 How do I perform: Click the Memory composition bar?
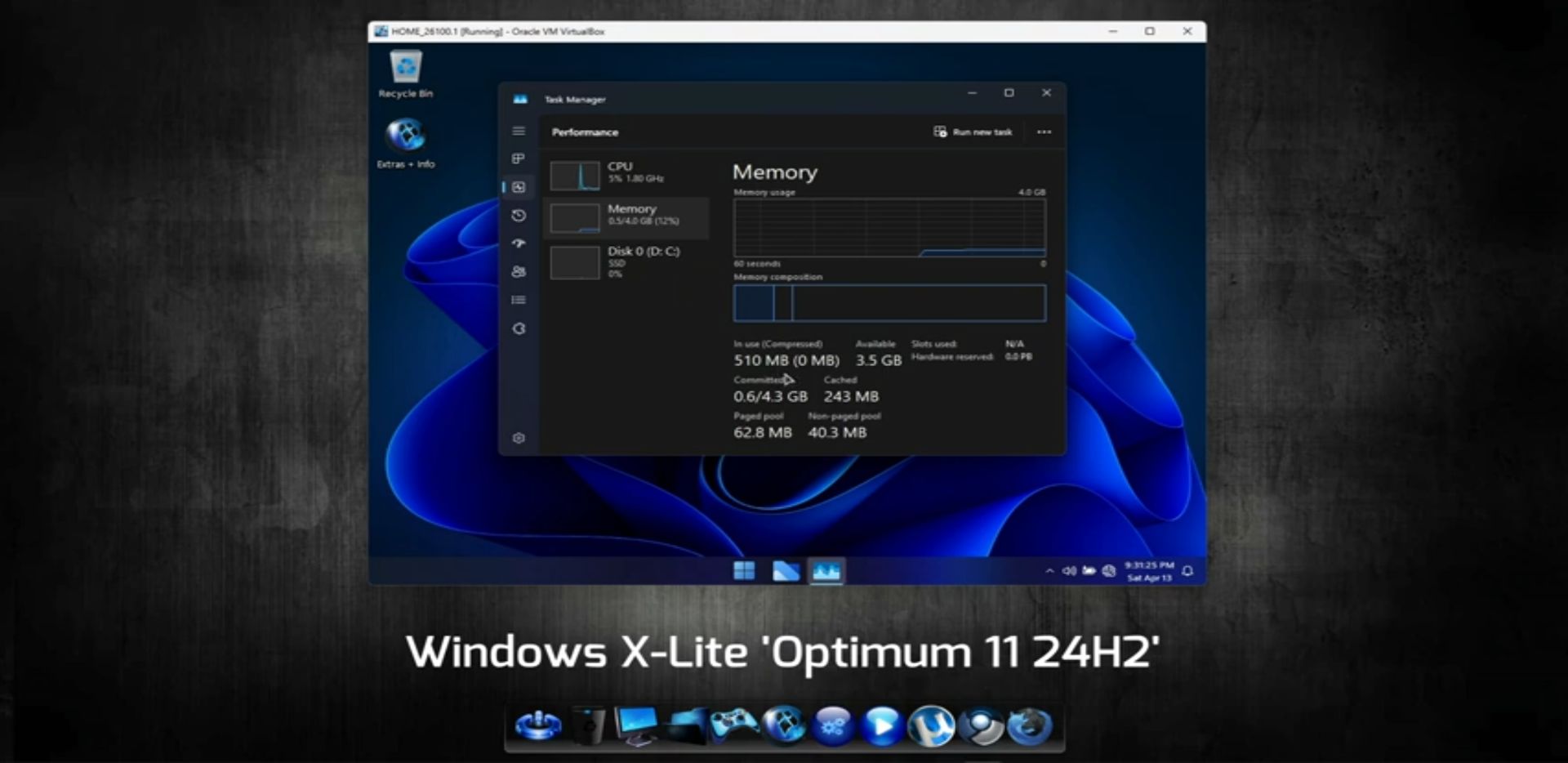[889, 303]
